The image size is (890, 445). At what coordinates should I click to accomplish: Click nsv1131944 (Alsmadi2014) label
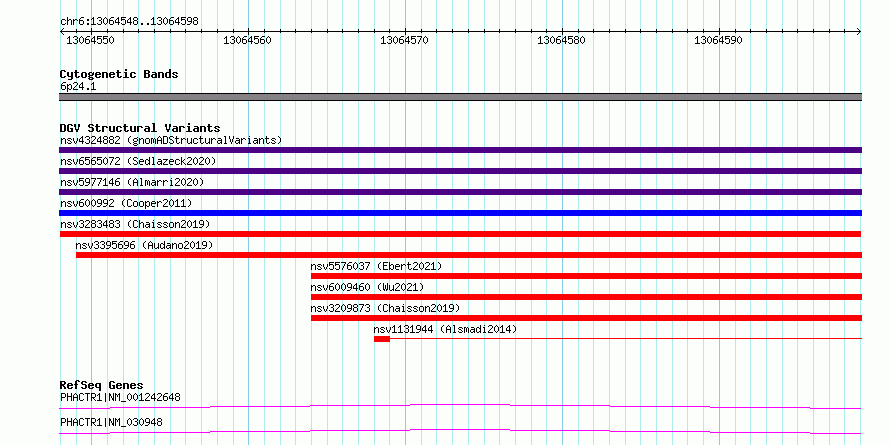click(x=446, y=329)
